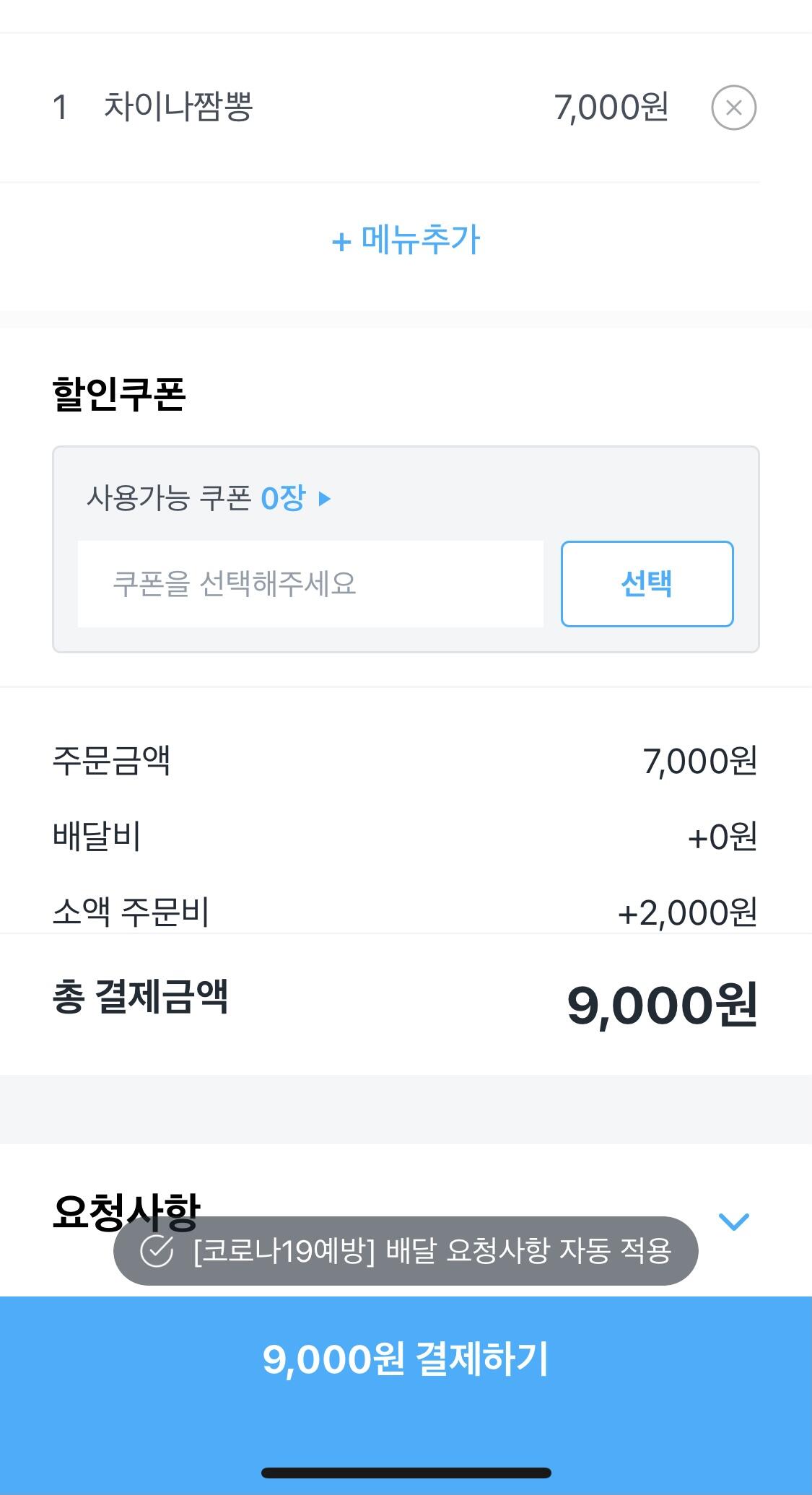Tap the 9,000원 결제하기 button
This screenshot has height=1495, width=812.
406,1359
